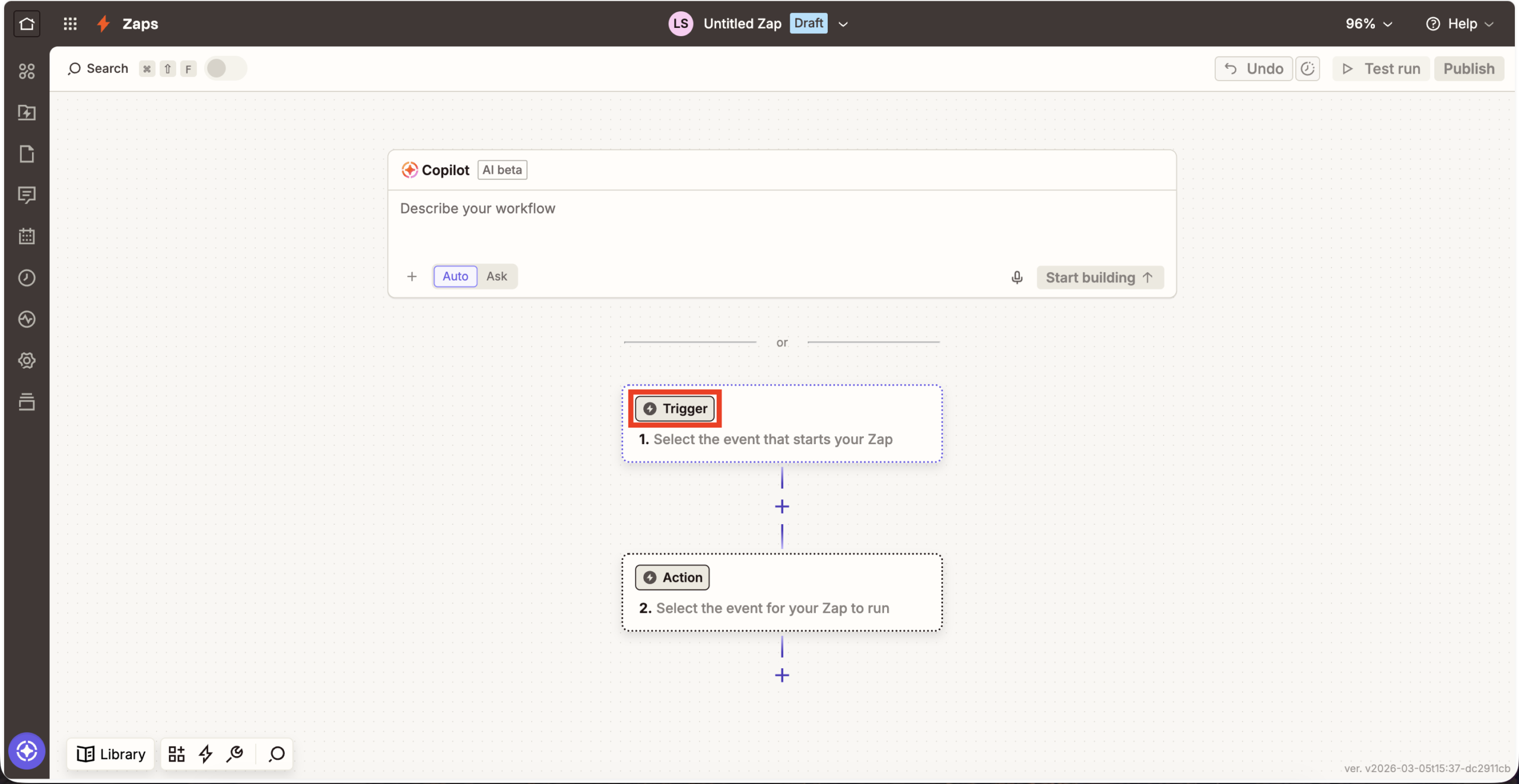
Task: Open the apps grid menu
Action: click(70, 24)
